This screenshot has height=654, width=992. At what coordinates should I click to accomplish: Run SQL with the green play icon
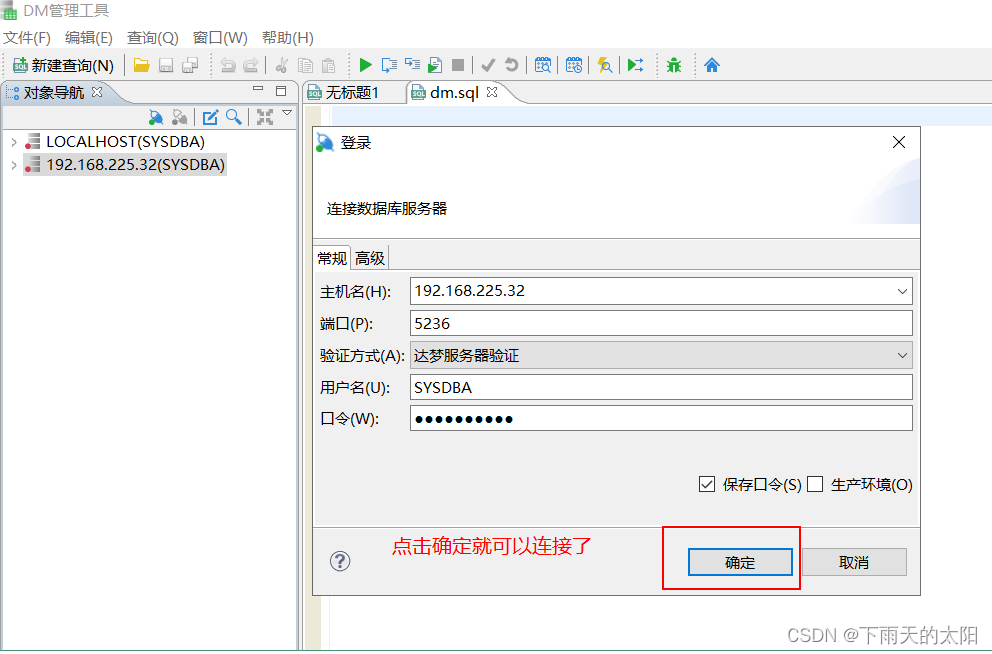[x=365, y=65]
